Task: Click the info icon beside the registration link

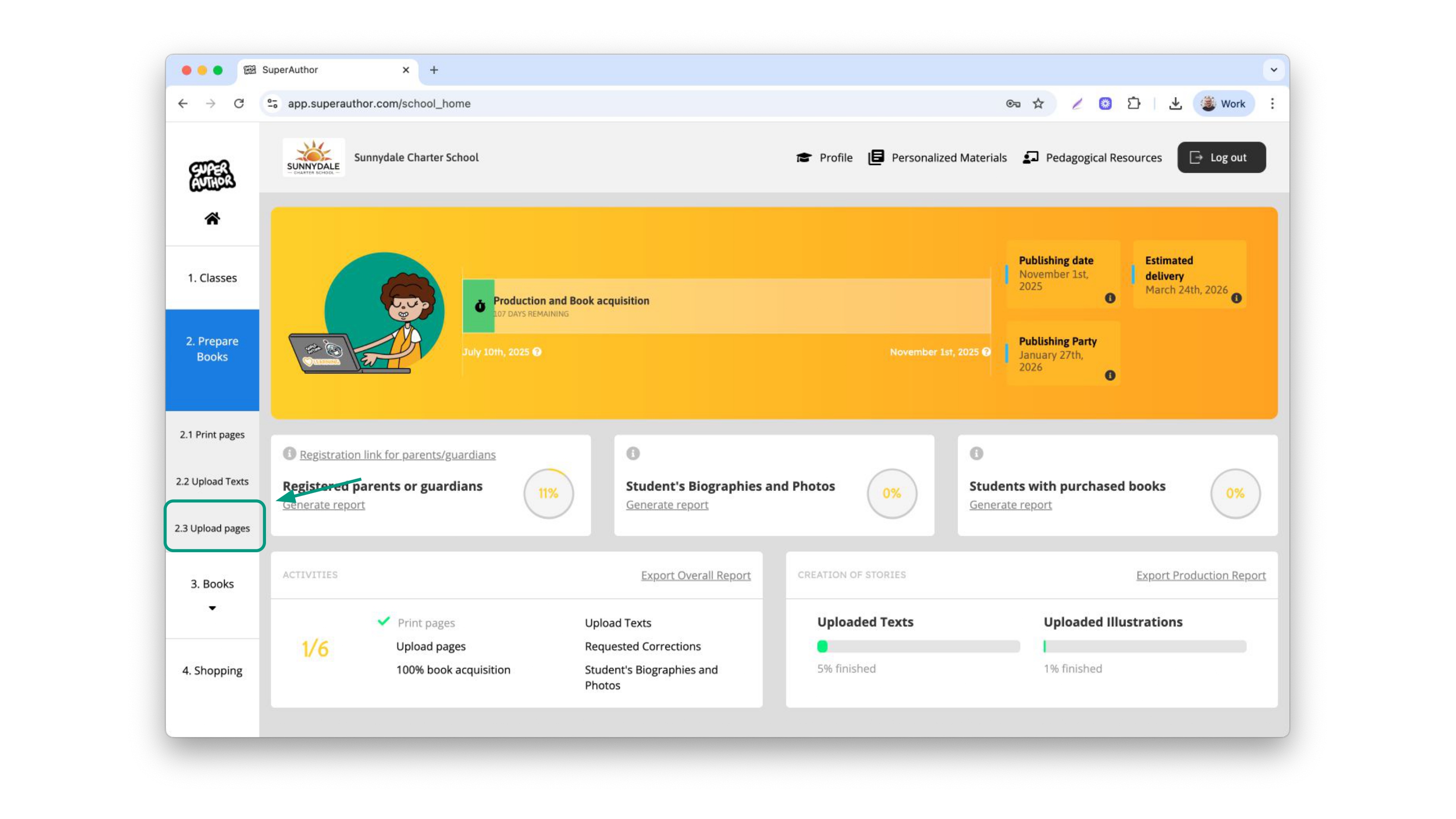Action: click(x=289, y=453)
